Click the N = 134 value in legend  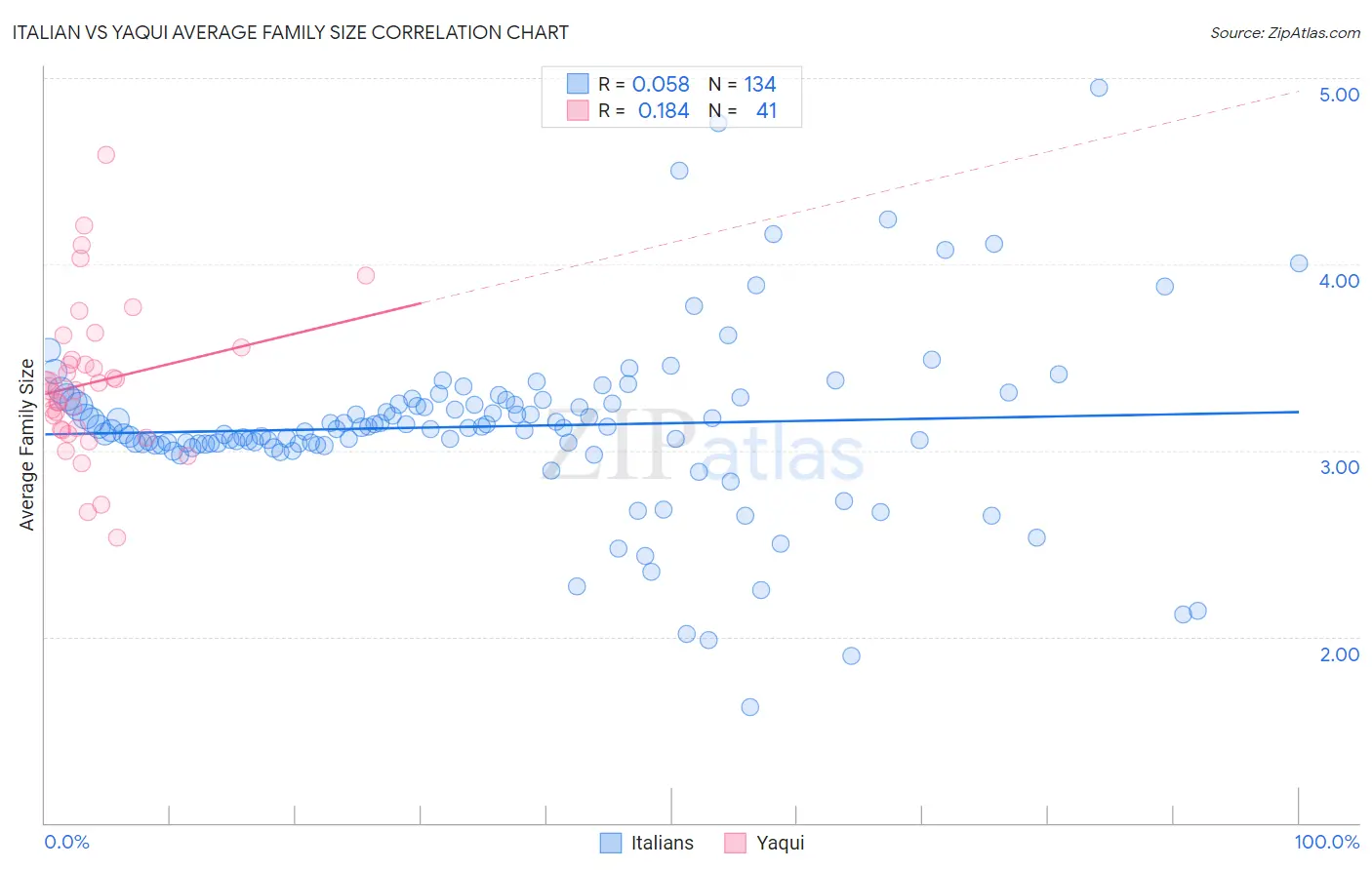(x=743, y=84)
